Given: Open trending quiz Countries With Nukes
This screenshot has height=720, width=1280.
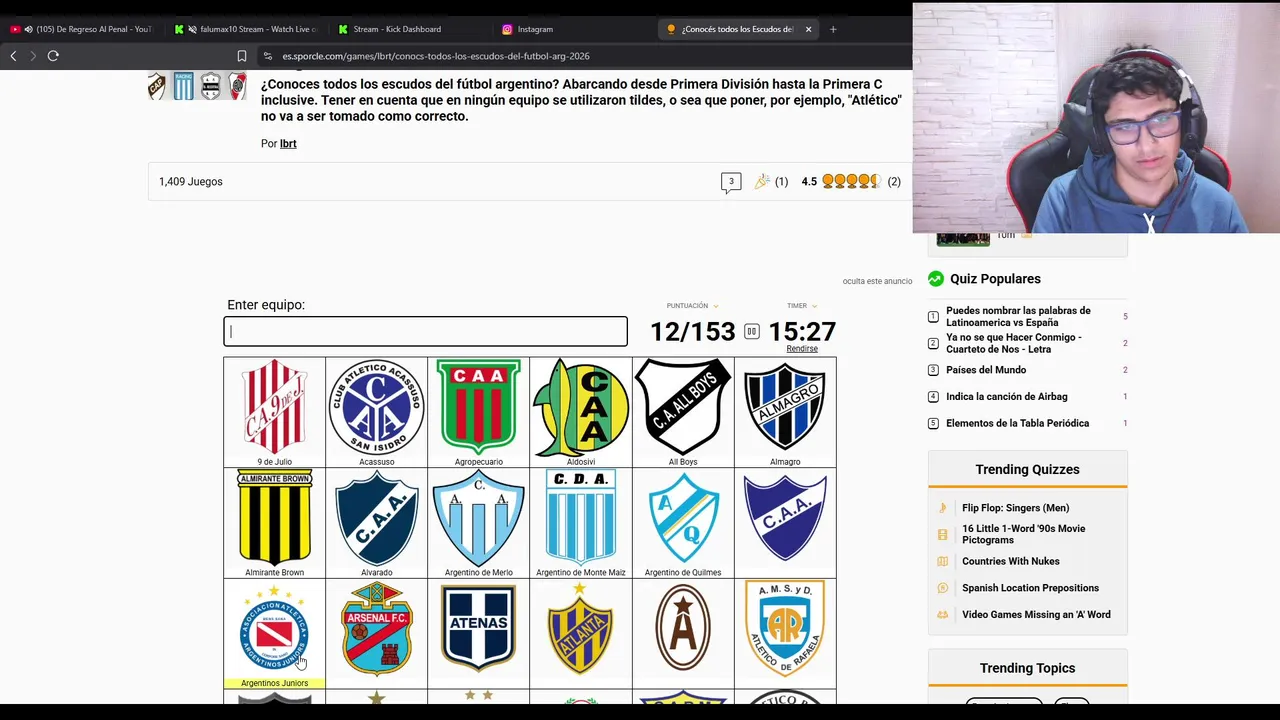Looking at the screenshot, I should [x=1010, y=561].
